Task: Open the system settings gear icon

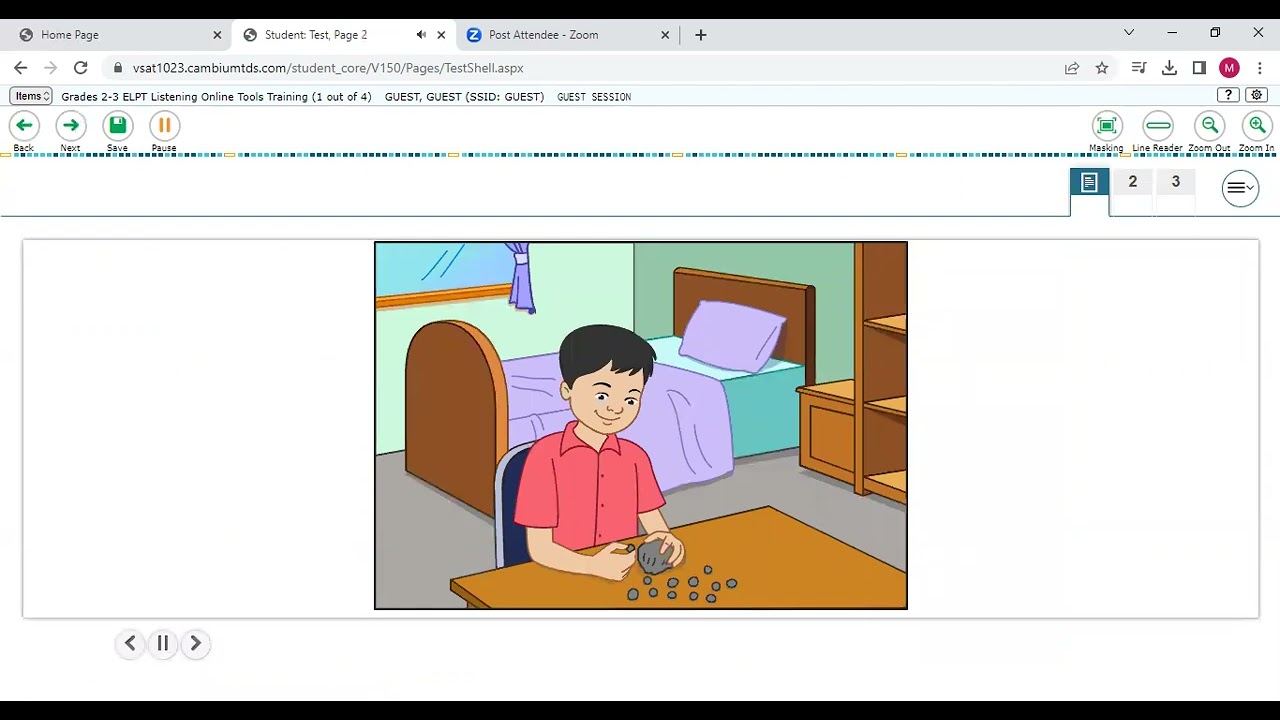Action: tap(1257, 95)
